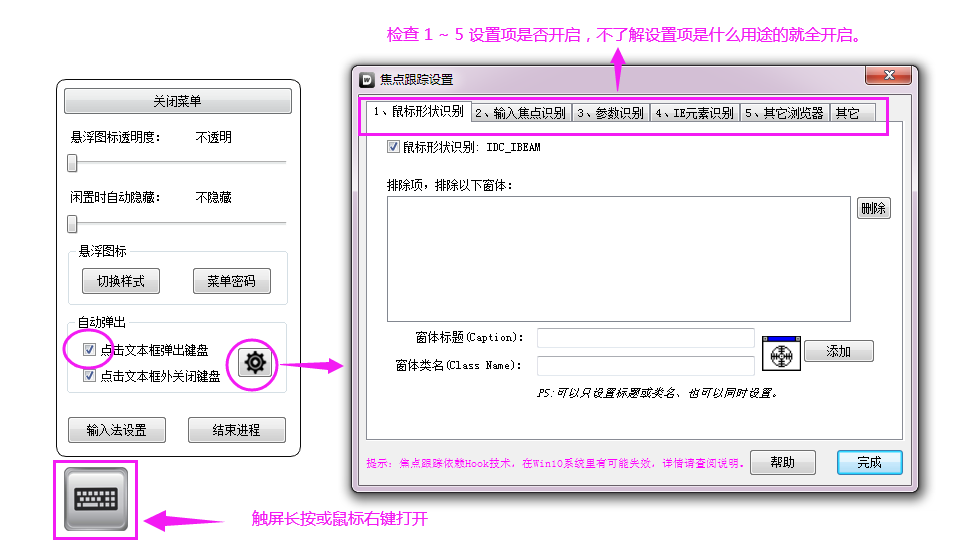
Task: Open the 其它 tab
Action: [x=847, y=113]
